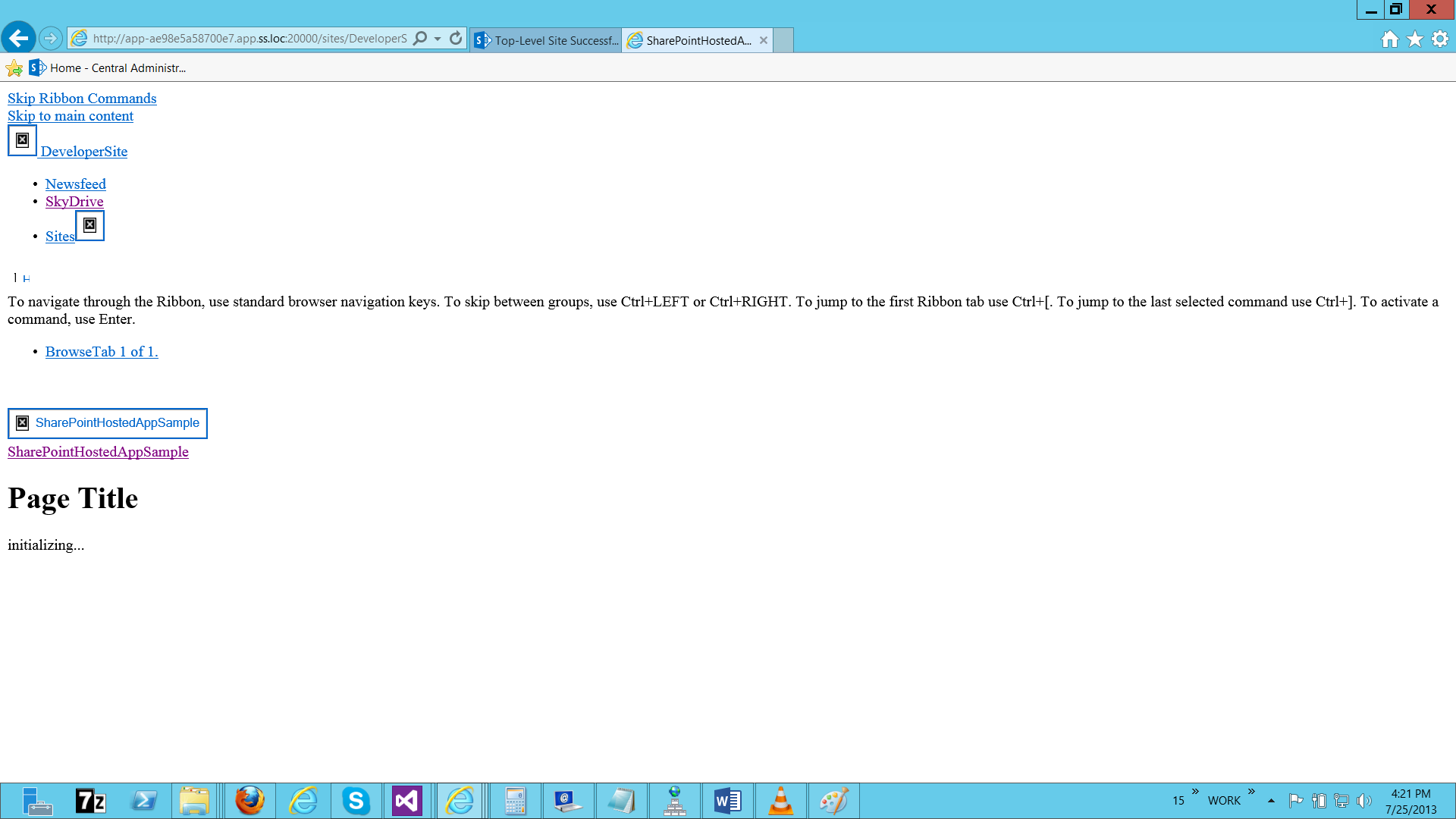Screen dimensions: 1456x819
Task: Open the SkyDrive link
Action: (74, 201)
